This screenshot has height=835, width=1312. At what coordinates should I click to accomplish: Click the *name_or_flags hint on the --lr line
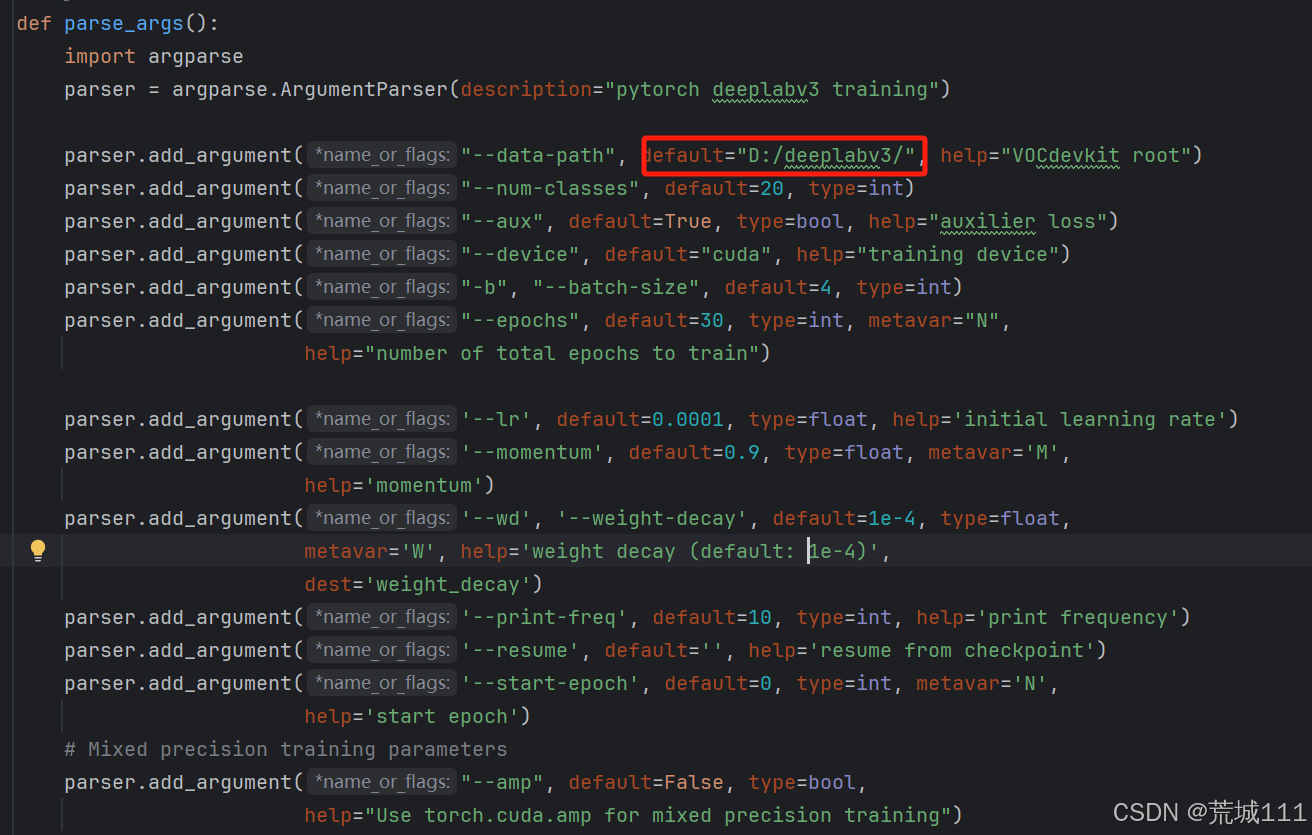(x=381, y=418)
